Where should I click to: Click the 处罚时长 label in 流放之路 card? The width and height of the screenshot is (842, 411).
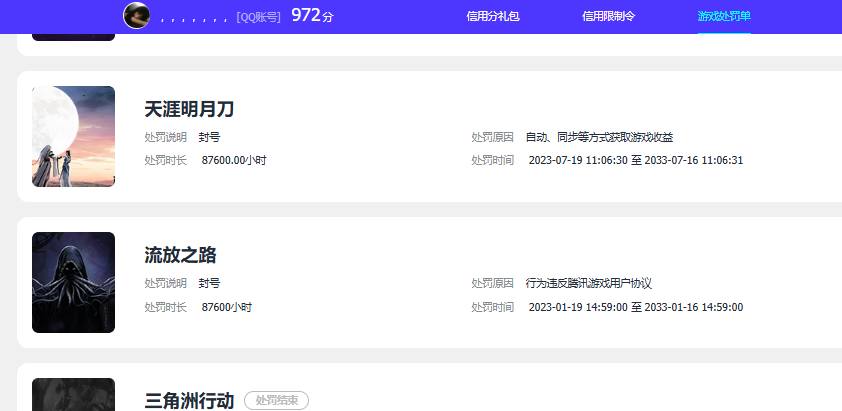pos(165,307)
